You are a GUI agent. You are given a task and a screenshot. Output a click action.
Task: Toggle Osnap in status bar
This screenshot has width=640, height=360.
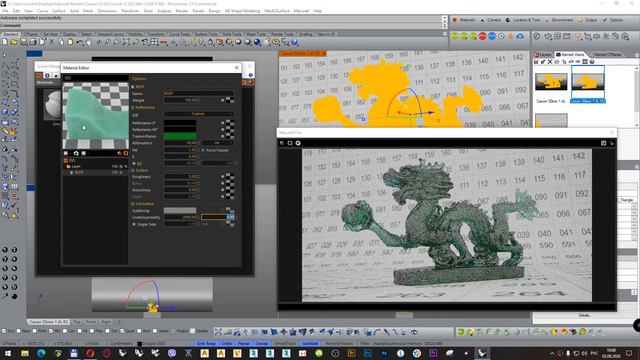pyautogui.click(x=261, y=343)
